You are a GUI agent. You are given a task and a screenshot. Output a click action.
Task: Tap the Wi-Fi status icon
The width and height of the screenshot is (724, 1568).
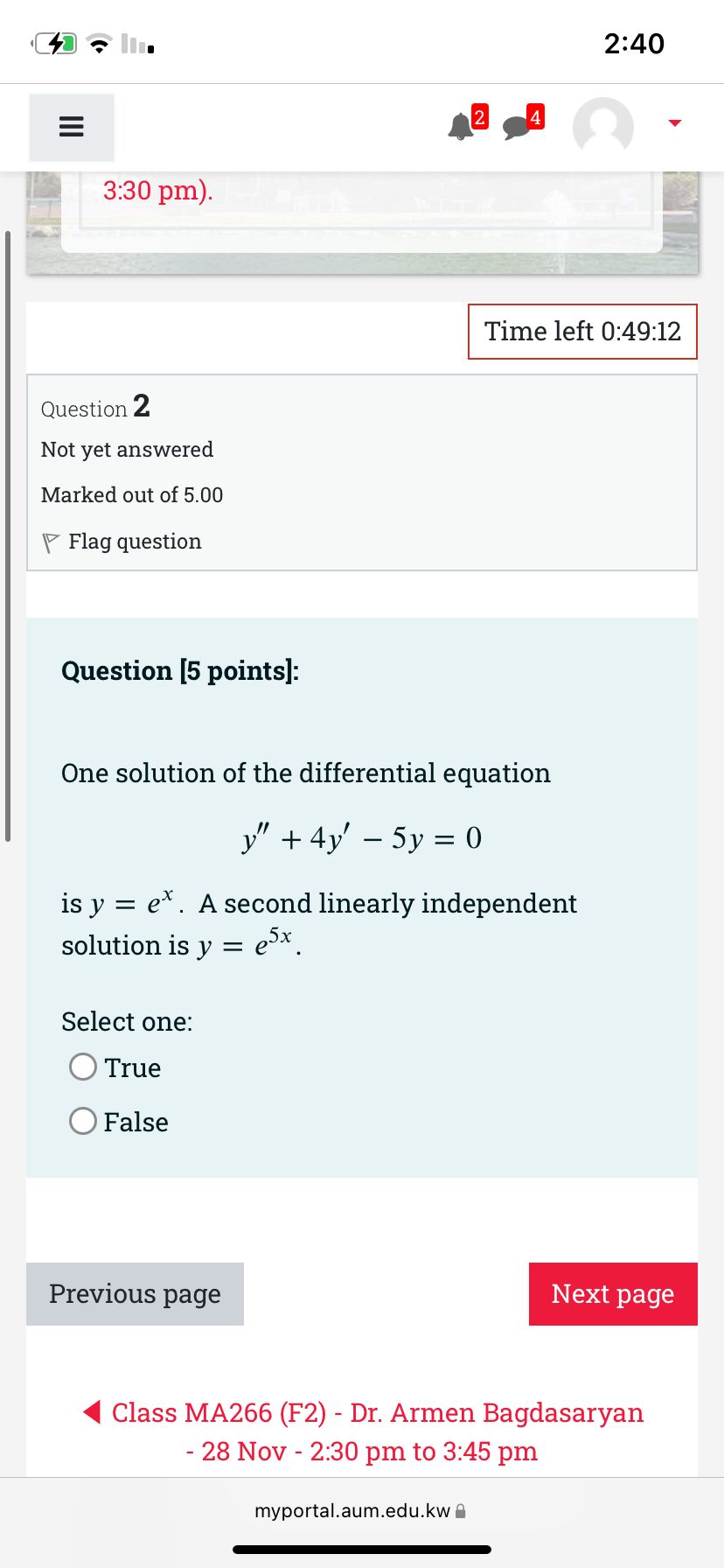click(101, 44)
